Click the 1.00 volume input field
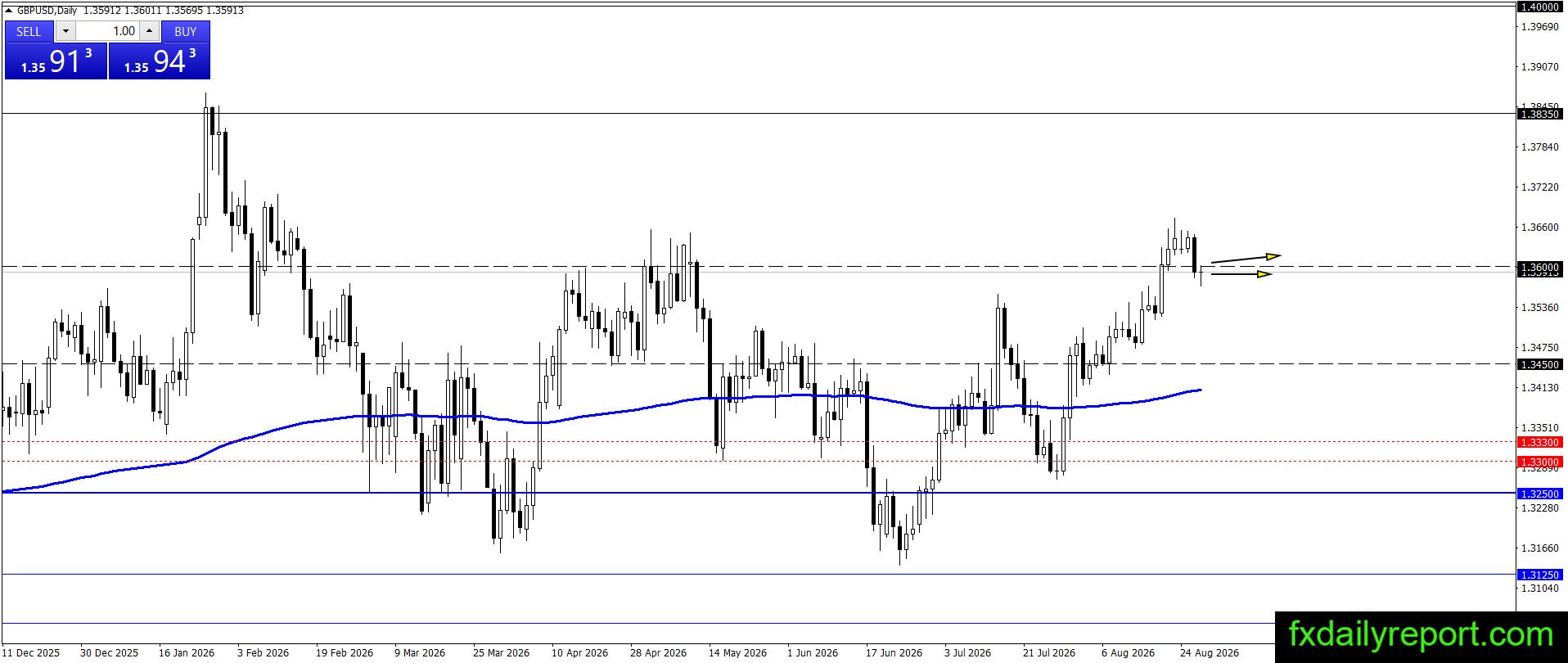 107,31
